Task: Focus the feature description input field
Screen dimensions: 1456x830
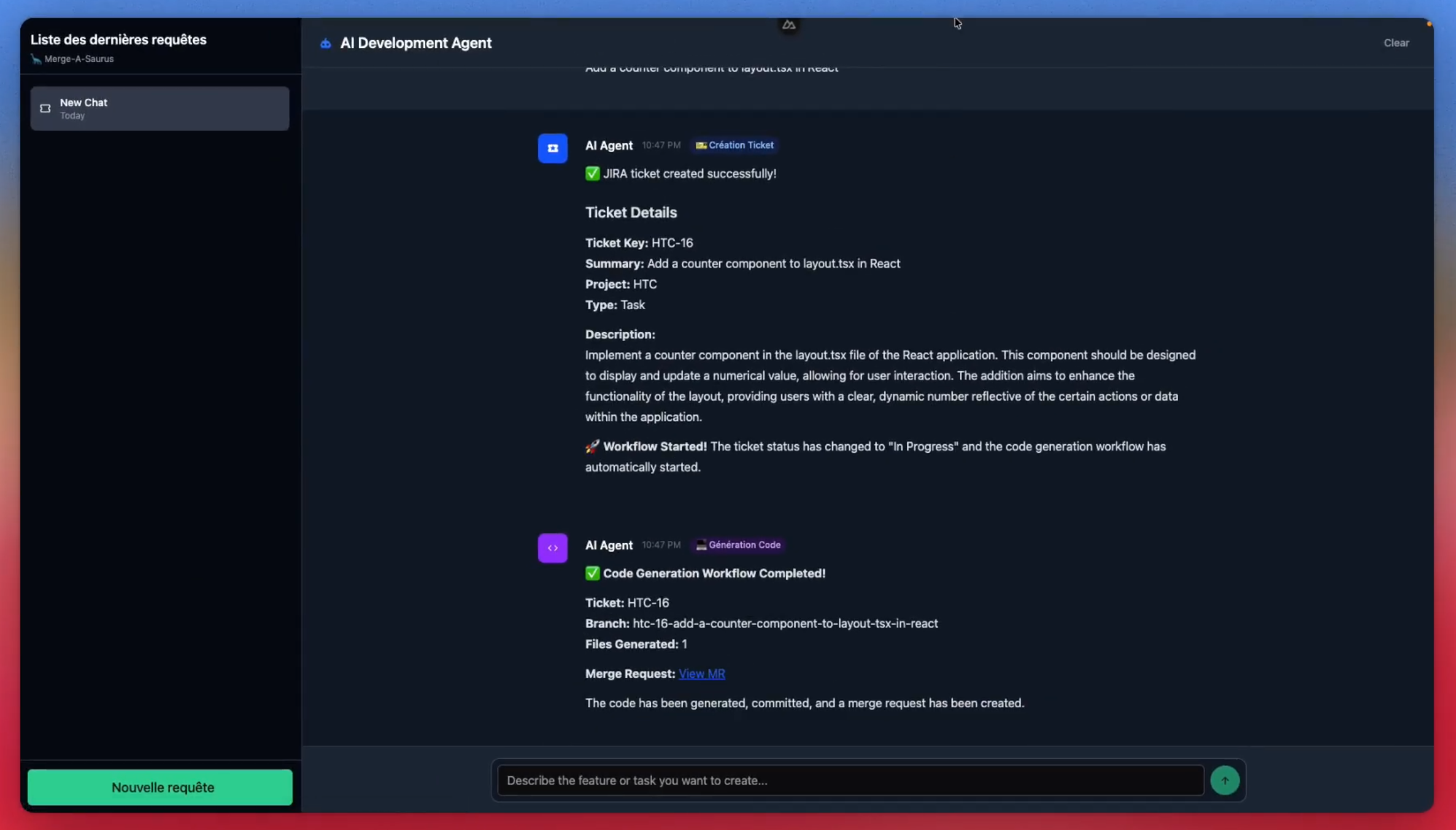Action: coord(850,780)
